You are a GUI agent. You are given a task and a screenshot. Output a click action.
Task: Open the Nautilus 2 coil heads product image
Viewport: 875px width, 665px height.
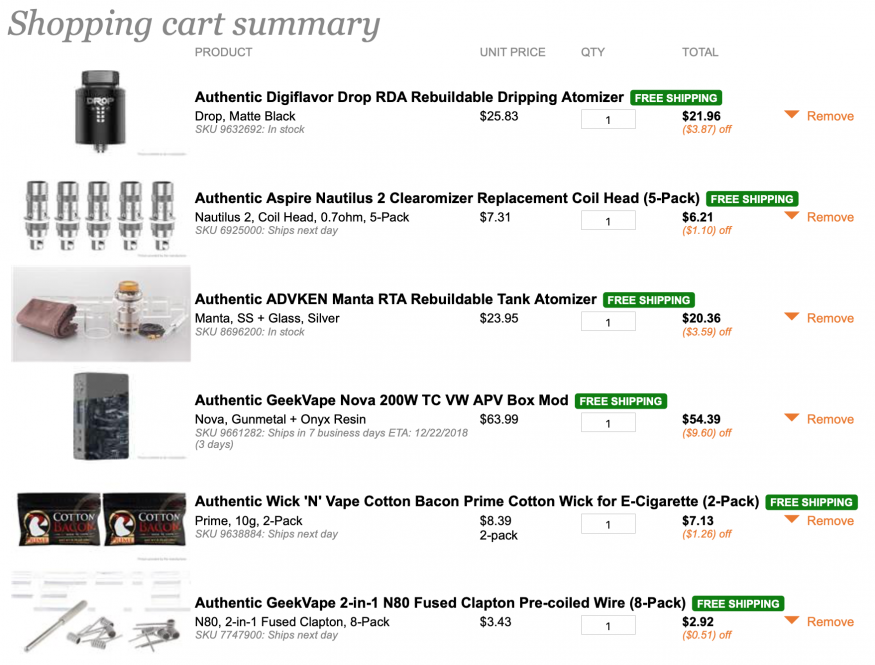pos(101,214)
